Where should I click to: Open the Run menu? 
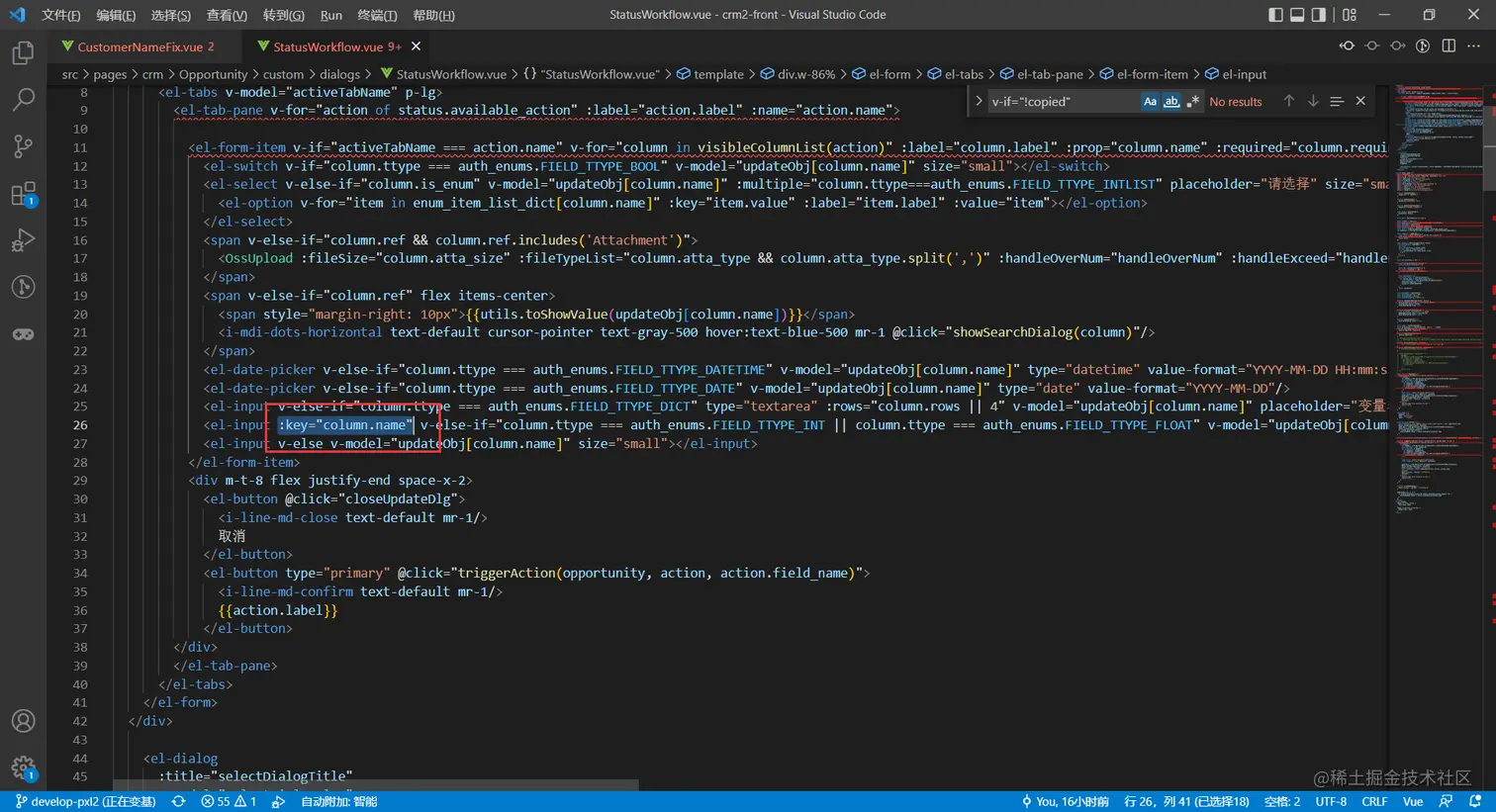coord(331,15)
